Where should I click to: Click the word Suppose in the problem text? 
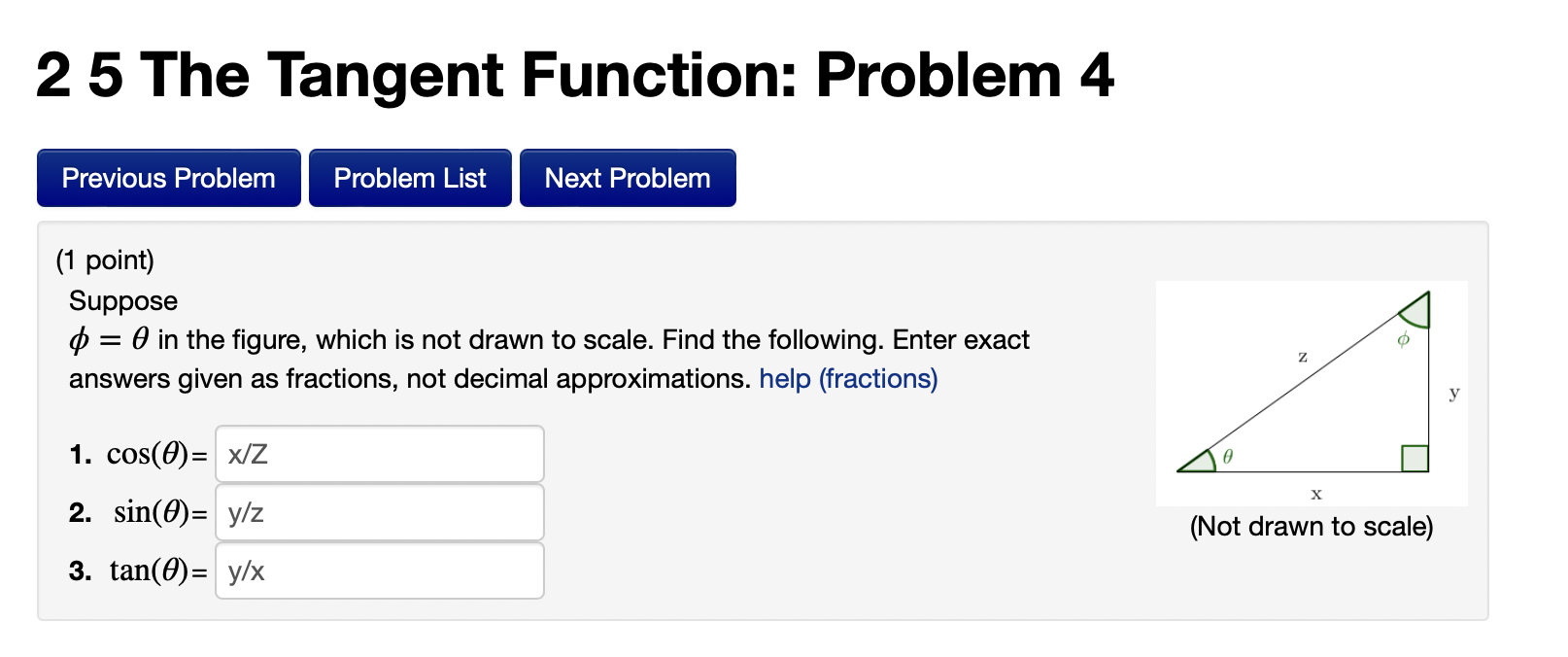(x=121, y=300)
